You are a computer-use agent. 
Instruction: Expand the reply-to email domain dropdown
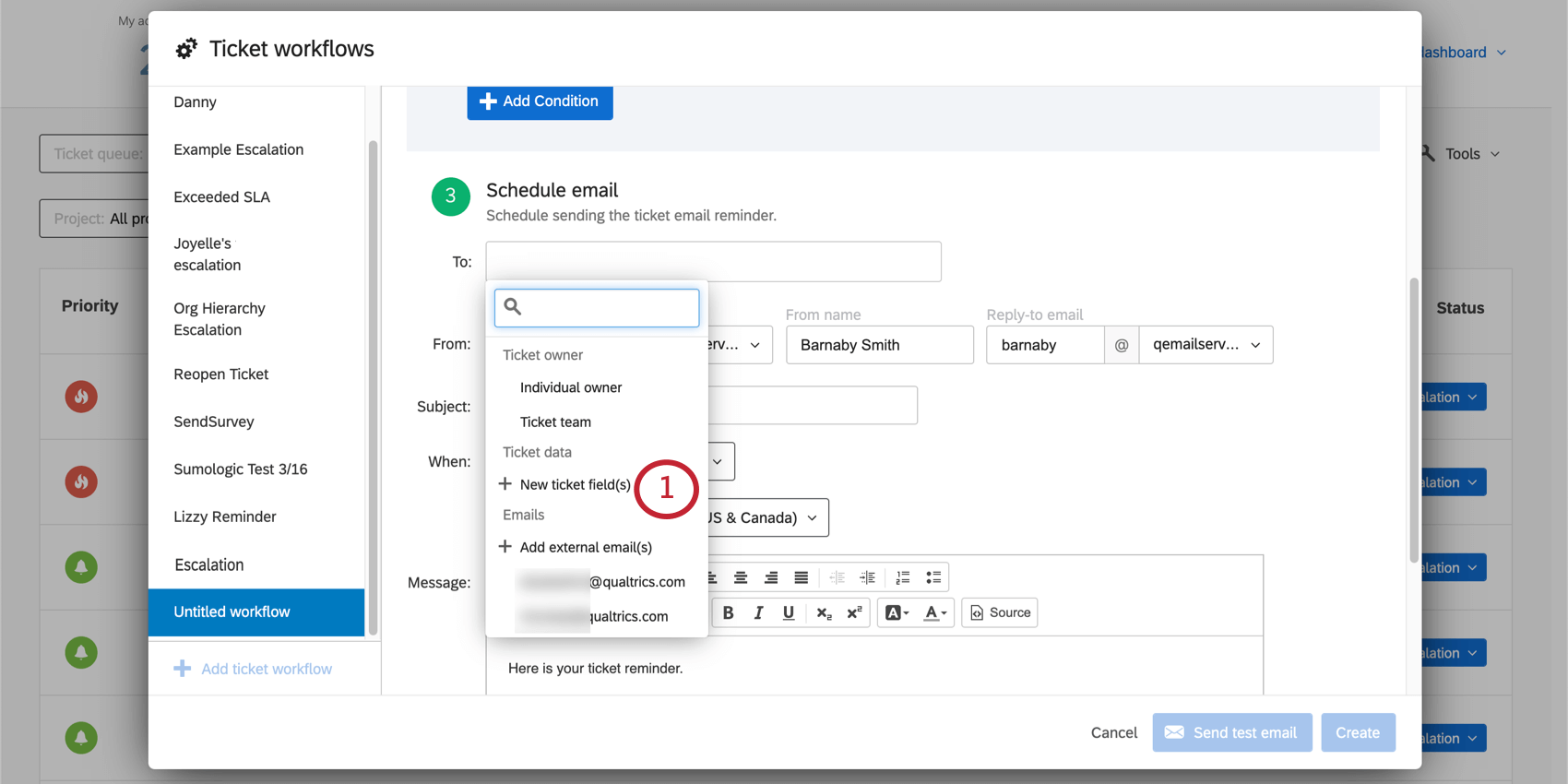(1206, 345)
